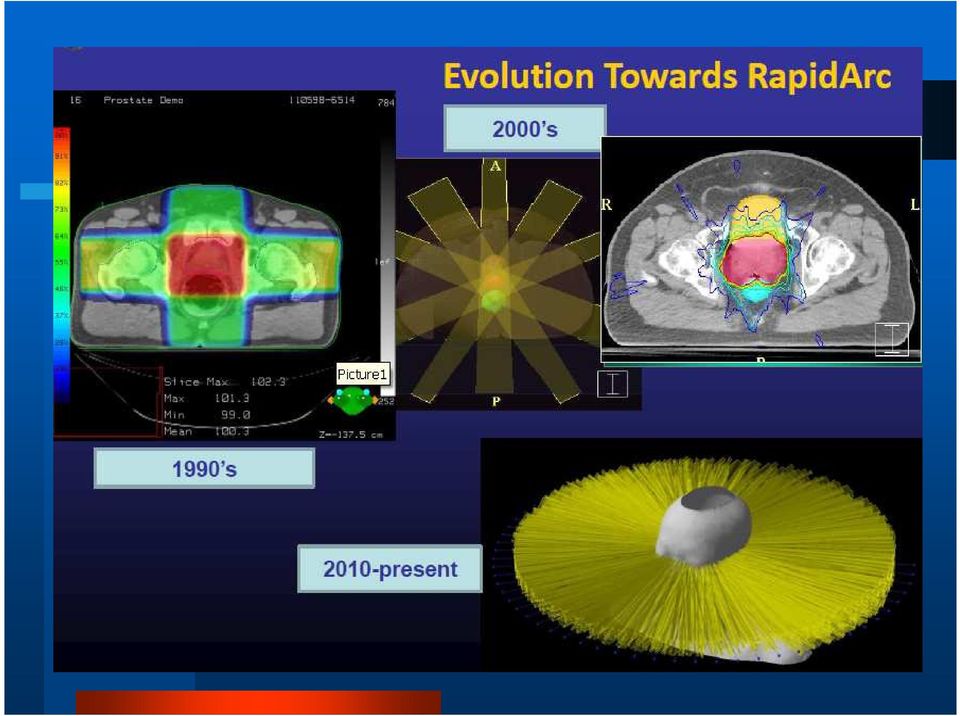Click the 'R' right-side marker on the CT
The height and width of the screenshot is (716, 960).
tap(607, 205)
